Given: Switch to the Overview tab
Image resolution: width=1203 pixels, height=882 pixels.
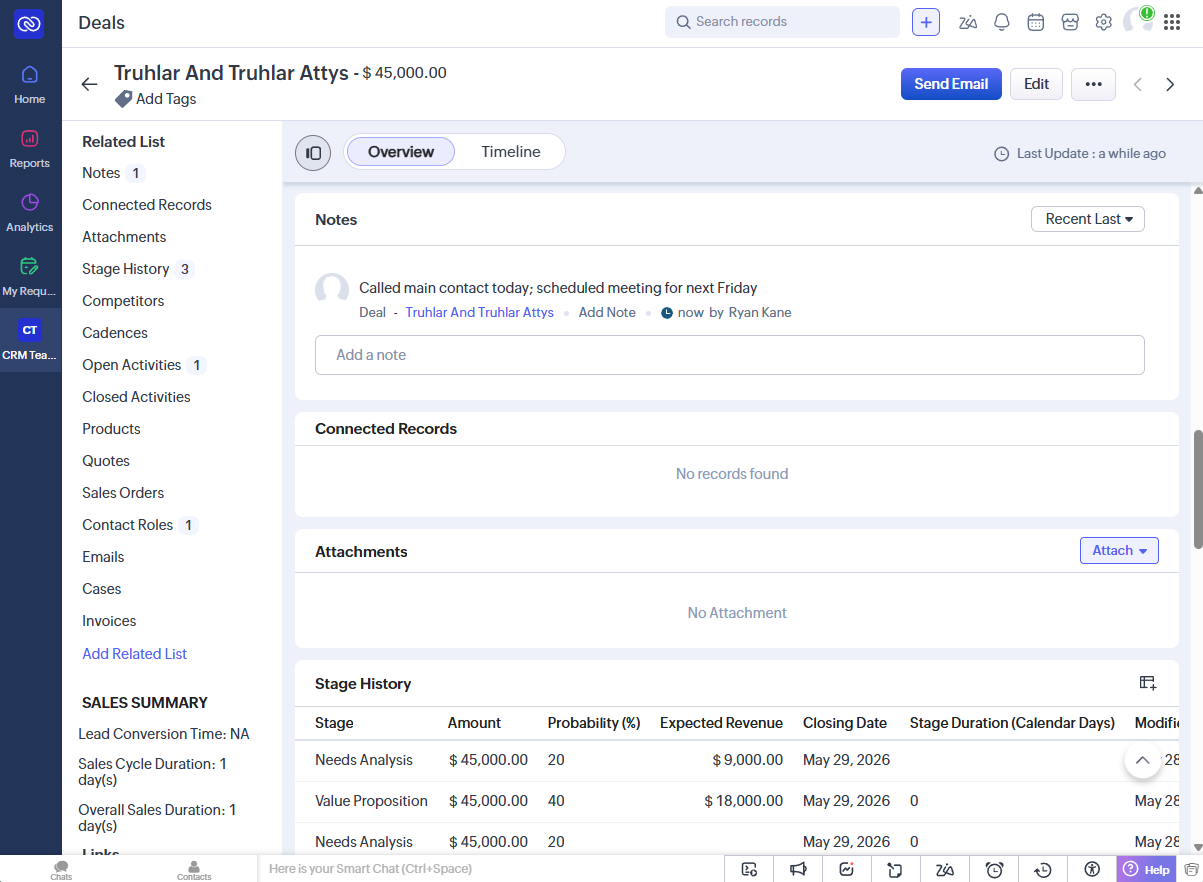Looking at the screenshot, I should [401, 152].
